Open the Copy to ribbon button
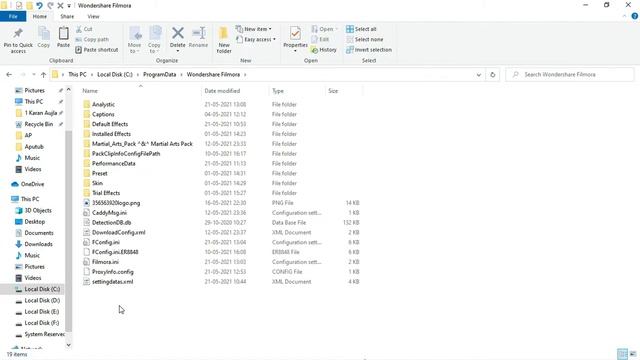This screenshot has height=360, width=640. (x=154, y=40)
